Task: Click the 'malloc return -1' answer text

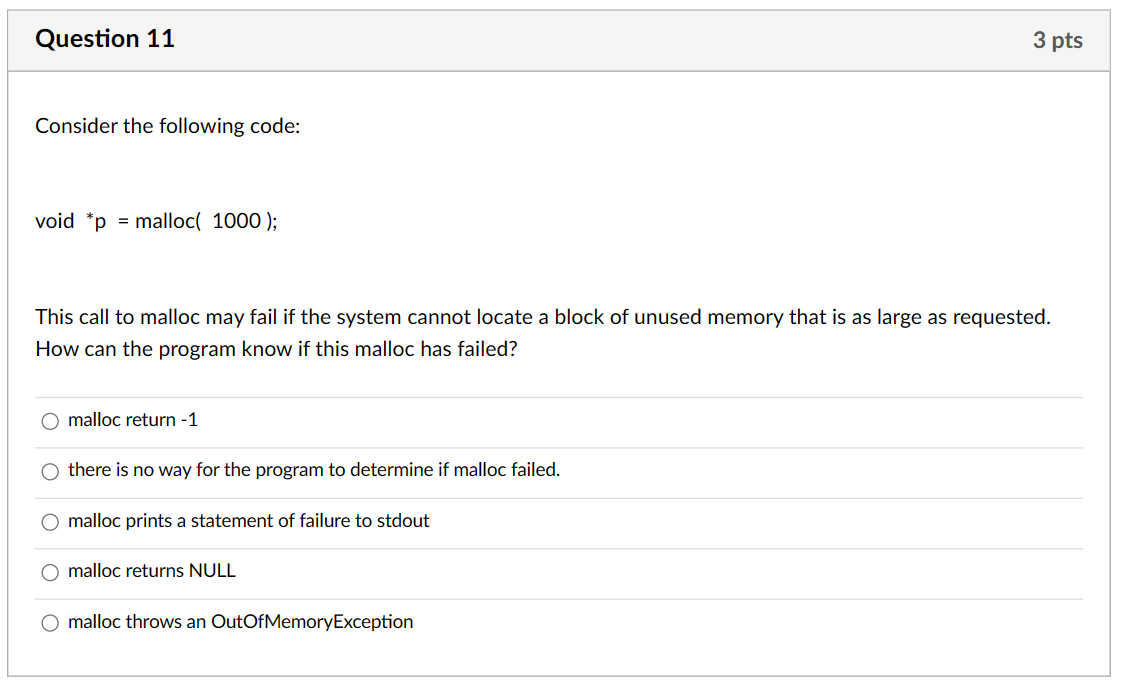Action: 132,420
